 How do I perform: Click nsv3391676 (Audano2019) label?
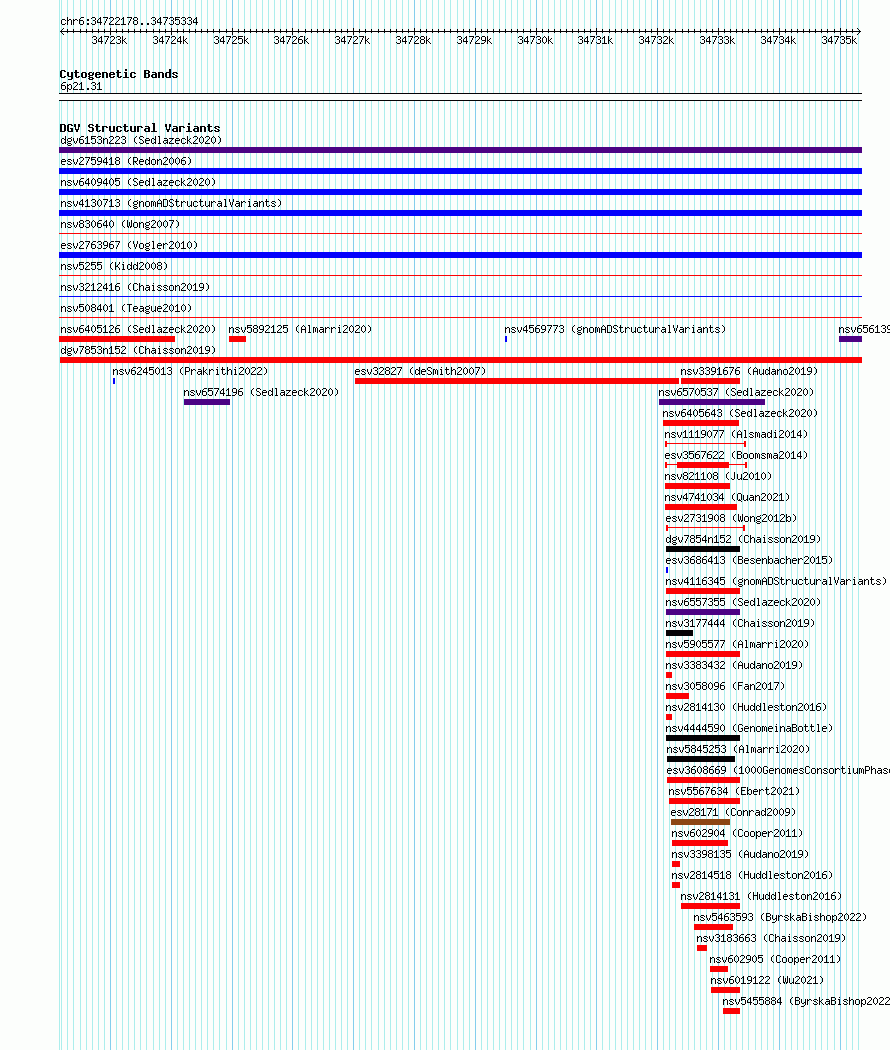pos(749,371)
